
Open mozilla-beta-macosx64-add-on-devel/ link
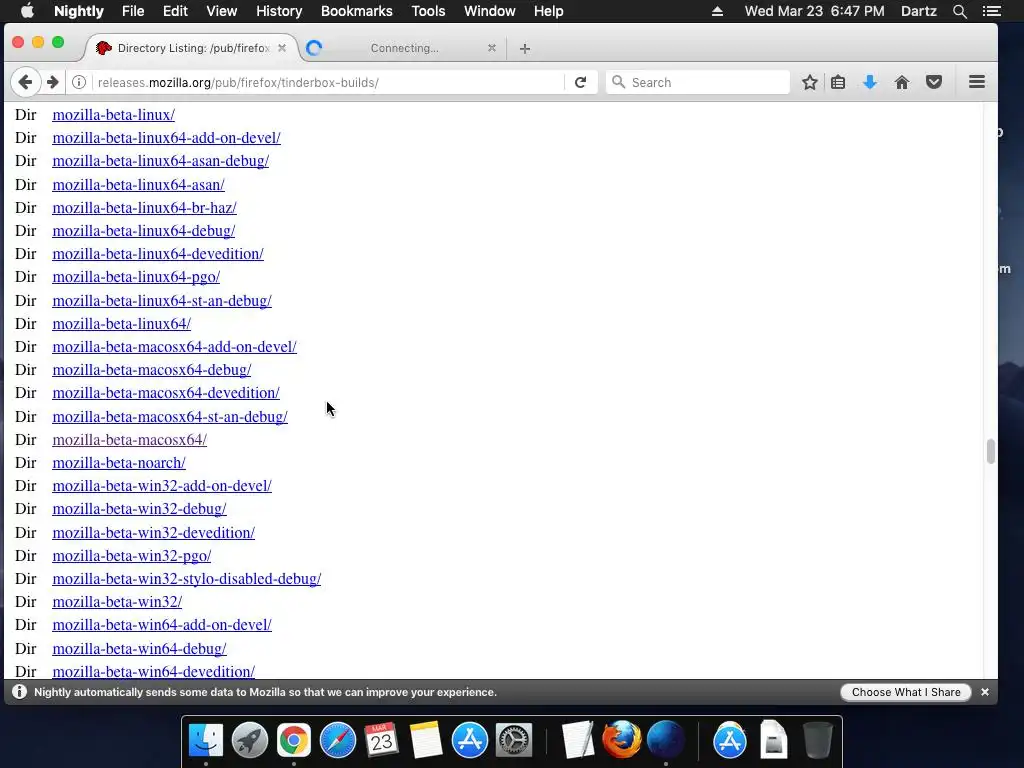pos(174,347)
